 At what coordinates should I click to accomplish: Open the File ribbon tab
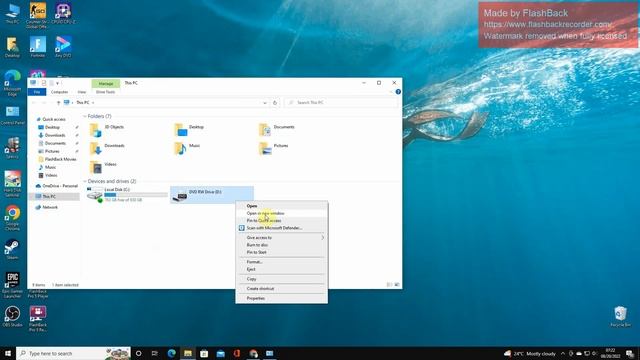click(x=37, y=92)
